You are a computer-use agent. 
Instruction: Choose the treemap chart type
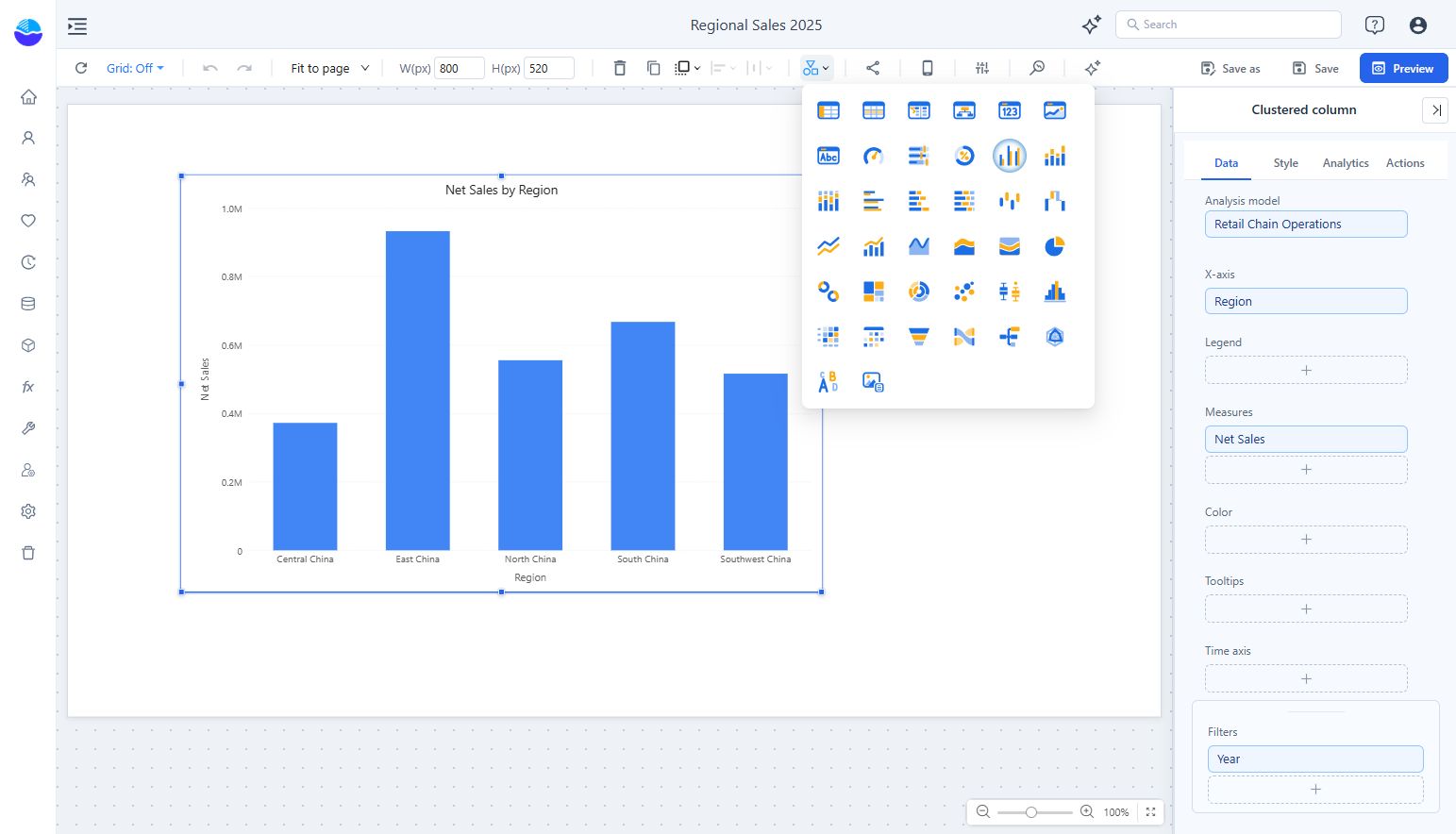(x=874, y=292)
